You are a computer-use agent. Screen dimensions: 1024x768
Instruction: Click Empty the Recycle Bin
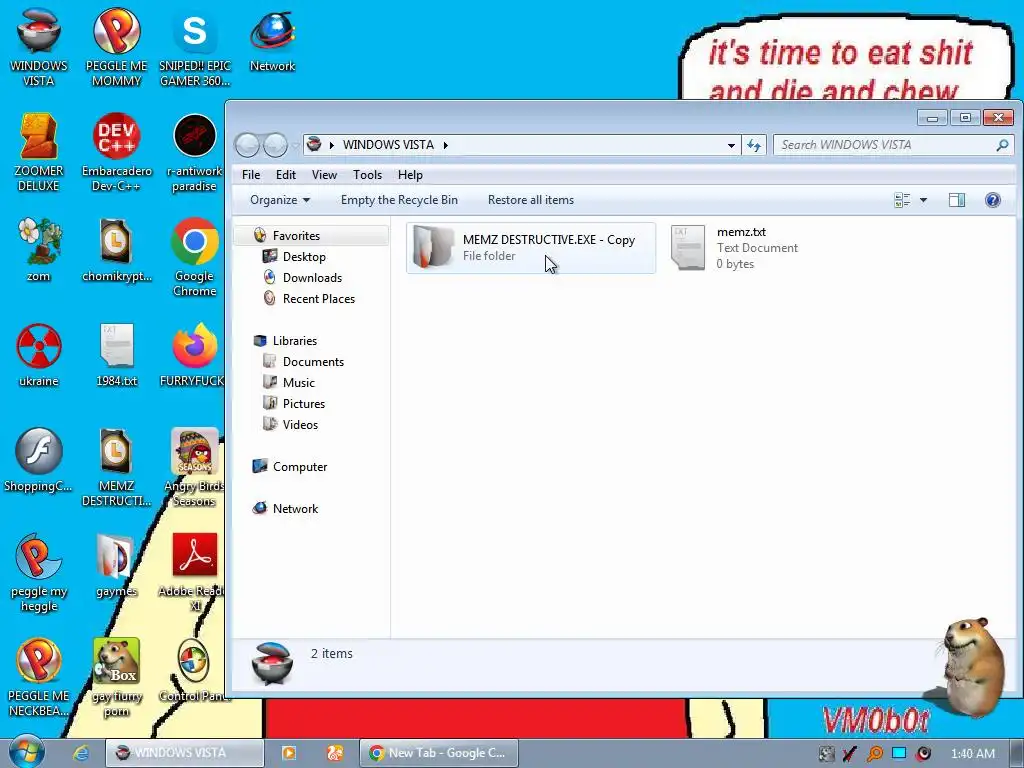[399, 200]
